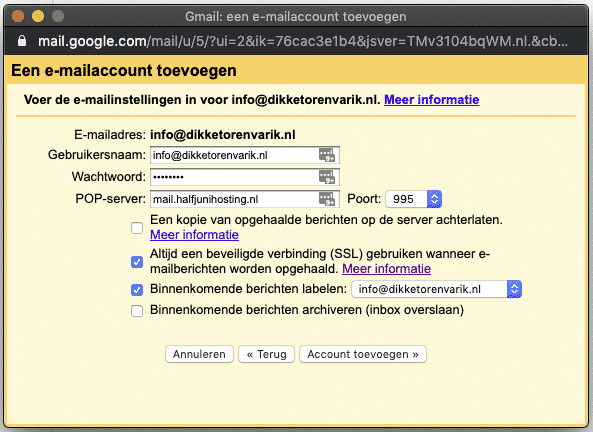Click Account toevoegen button
This screenshot has height=432, width=593.
(363, 354)
